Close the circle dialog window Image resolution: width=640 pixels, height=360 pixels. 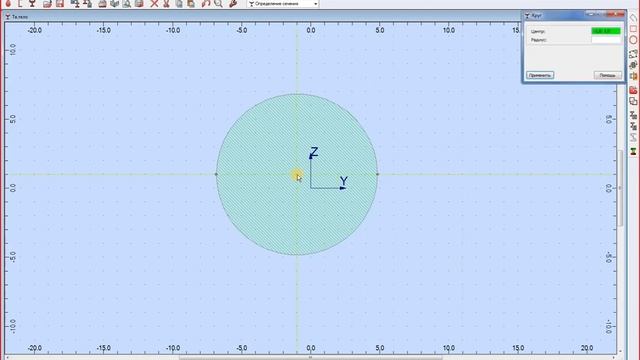615,15
